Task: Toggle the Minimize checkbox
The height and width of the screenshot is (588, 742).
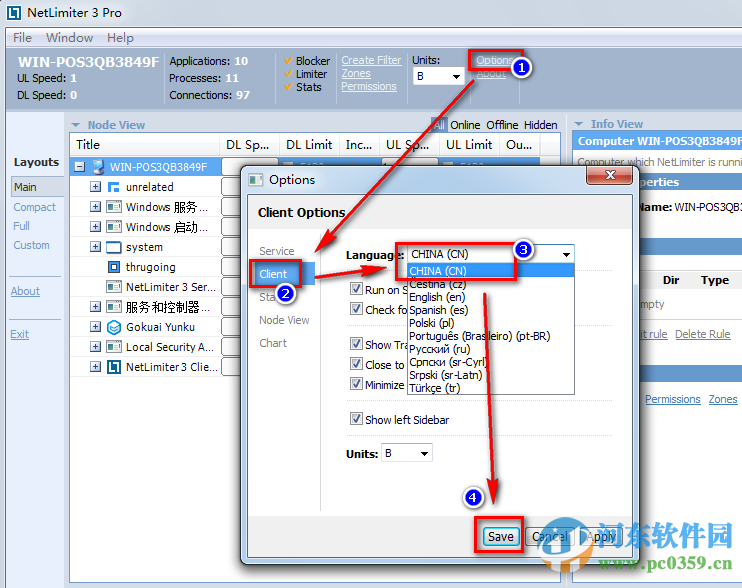Action: point(356,384)
